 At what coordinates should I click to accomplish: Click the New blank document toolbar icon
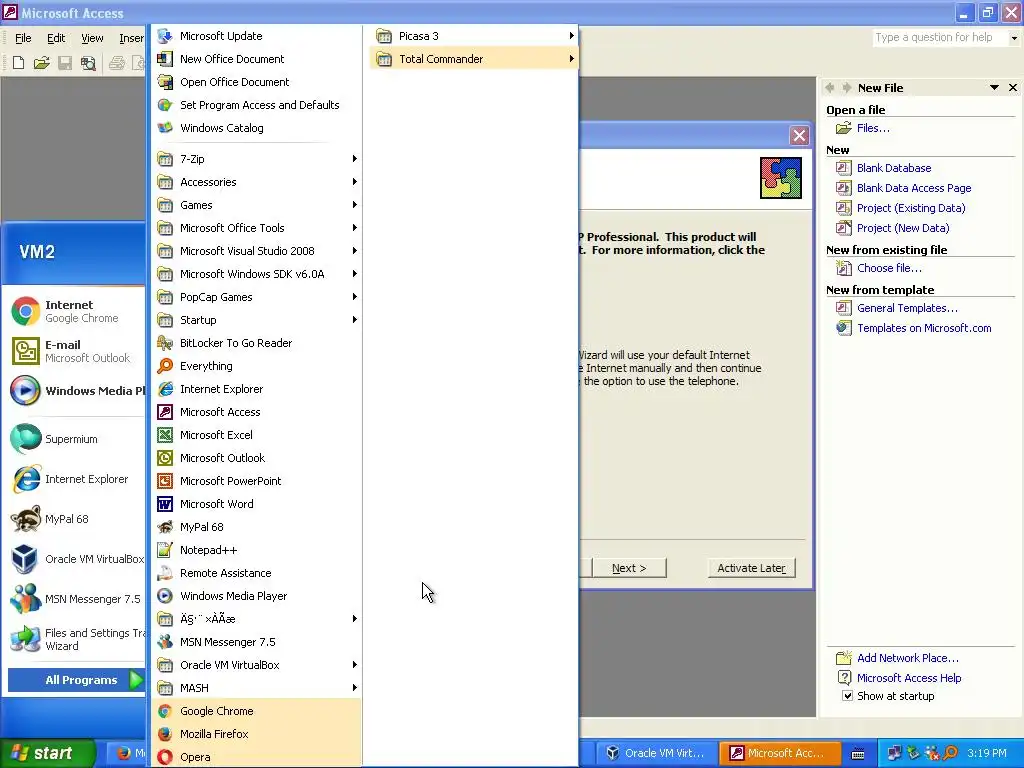[x=18, y=63]
